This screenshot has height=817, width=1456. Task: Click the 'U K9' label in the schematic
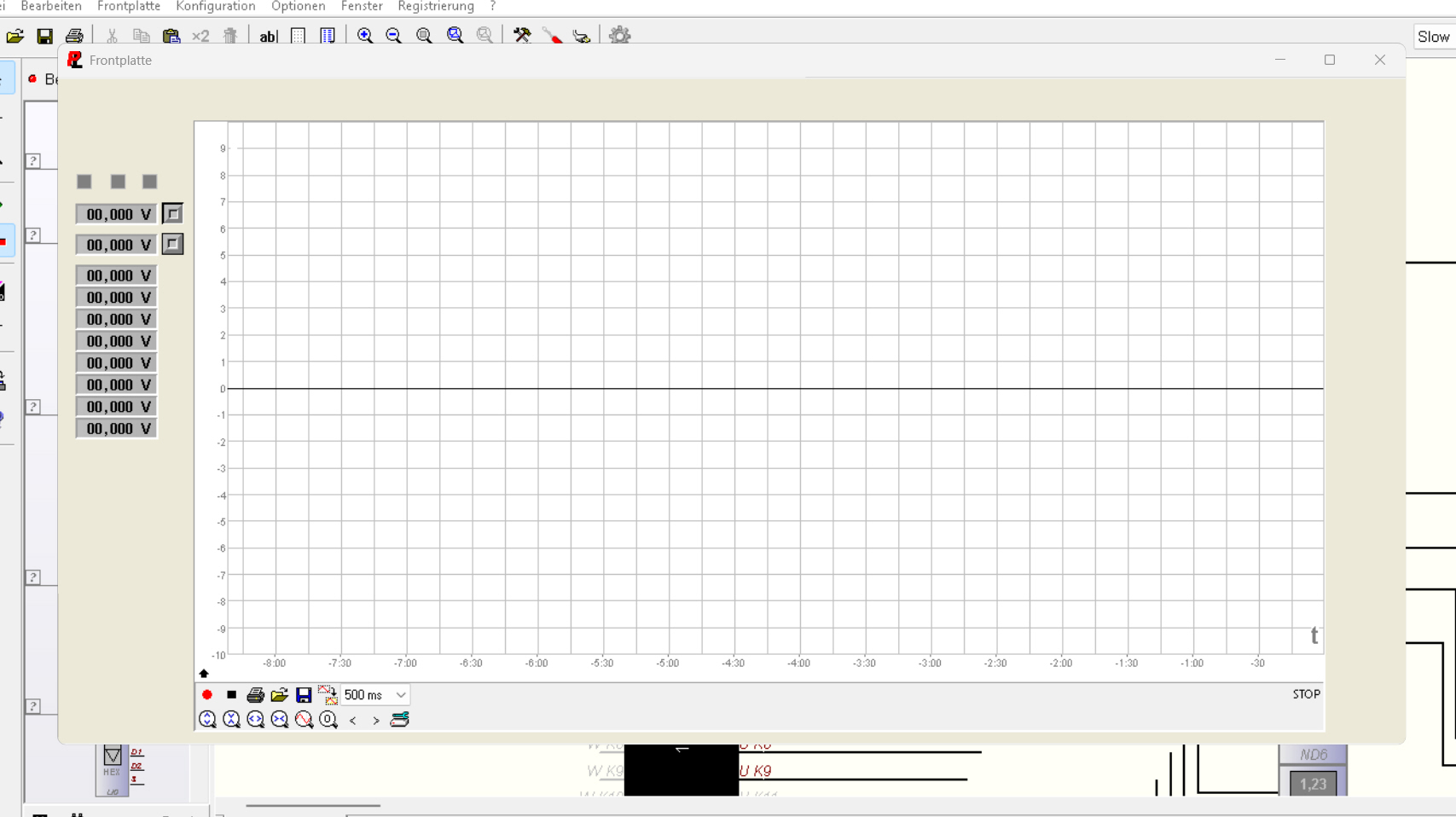(756, 771)
